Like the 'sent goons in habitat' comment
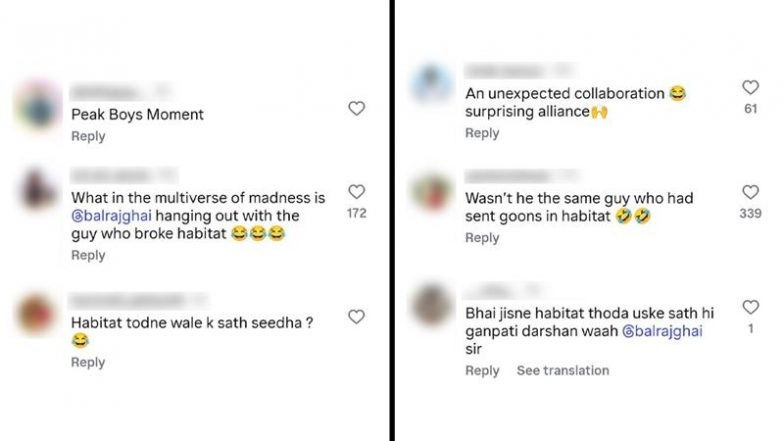The image size is (784, 441). pos(750,192)
